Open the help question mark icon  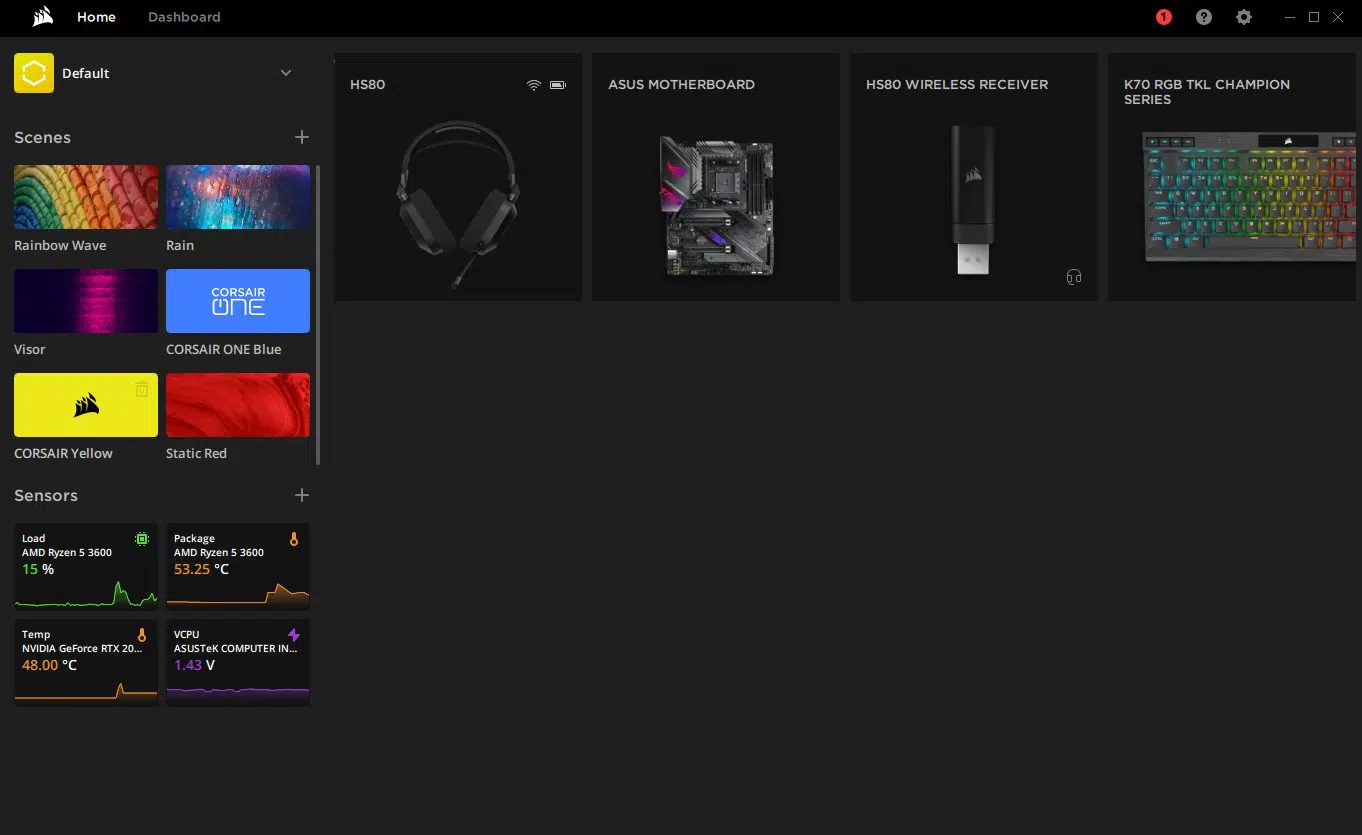(1204, 17)
